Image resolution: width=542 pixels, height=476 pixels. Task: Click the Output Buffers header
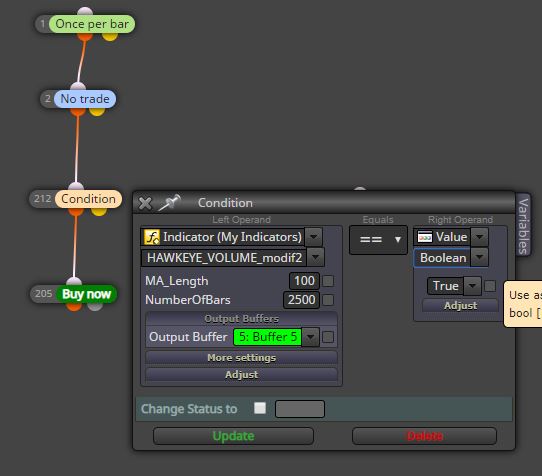coord(241,318)
